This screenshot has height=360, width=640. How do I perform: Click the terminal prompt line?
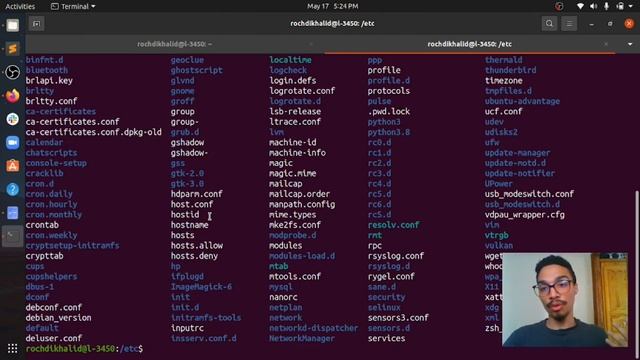[x=84, y=349]
